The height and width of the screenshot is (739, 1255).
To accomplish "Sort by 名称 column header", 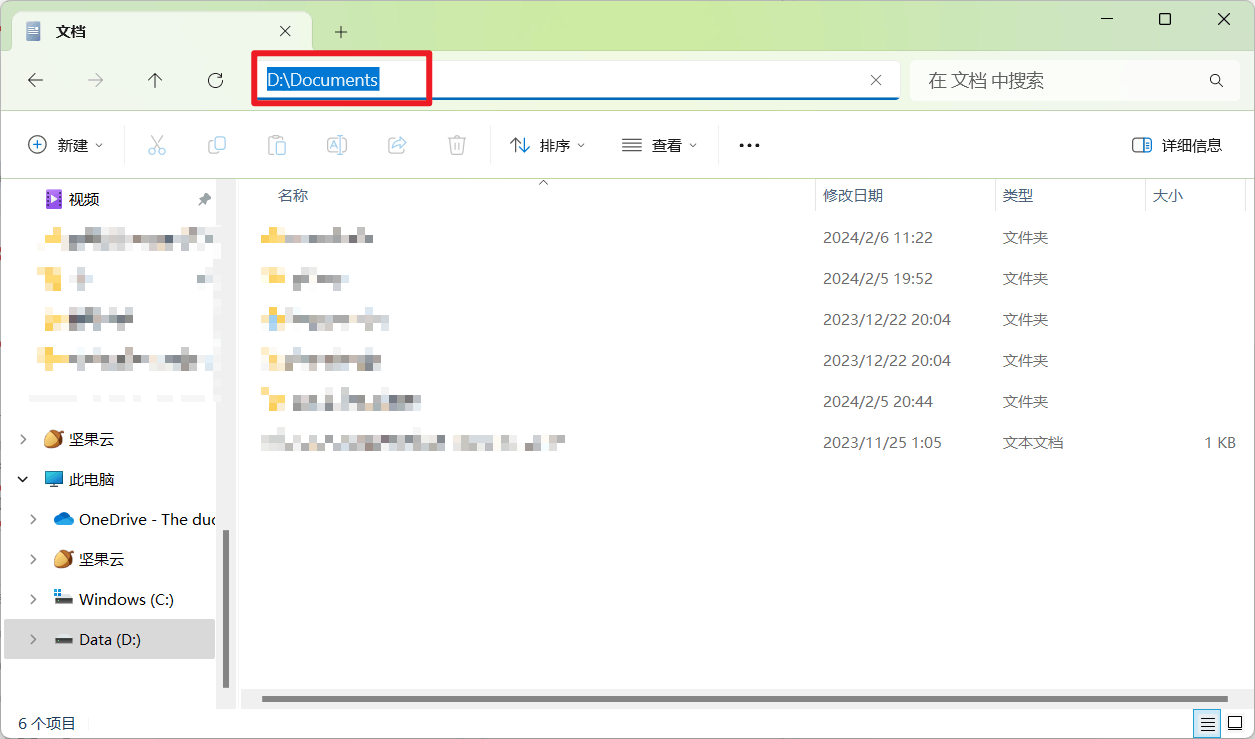I will point(293,196).
